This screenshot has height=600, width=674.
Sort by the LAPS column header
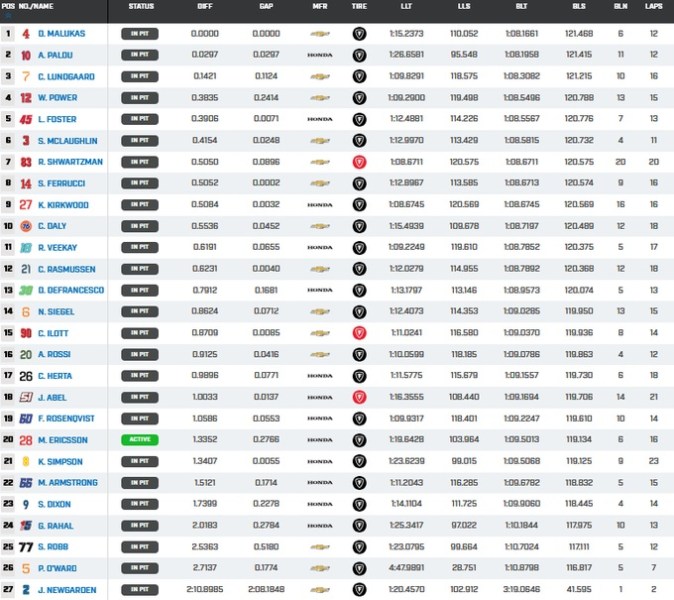click(653, 6)
